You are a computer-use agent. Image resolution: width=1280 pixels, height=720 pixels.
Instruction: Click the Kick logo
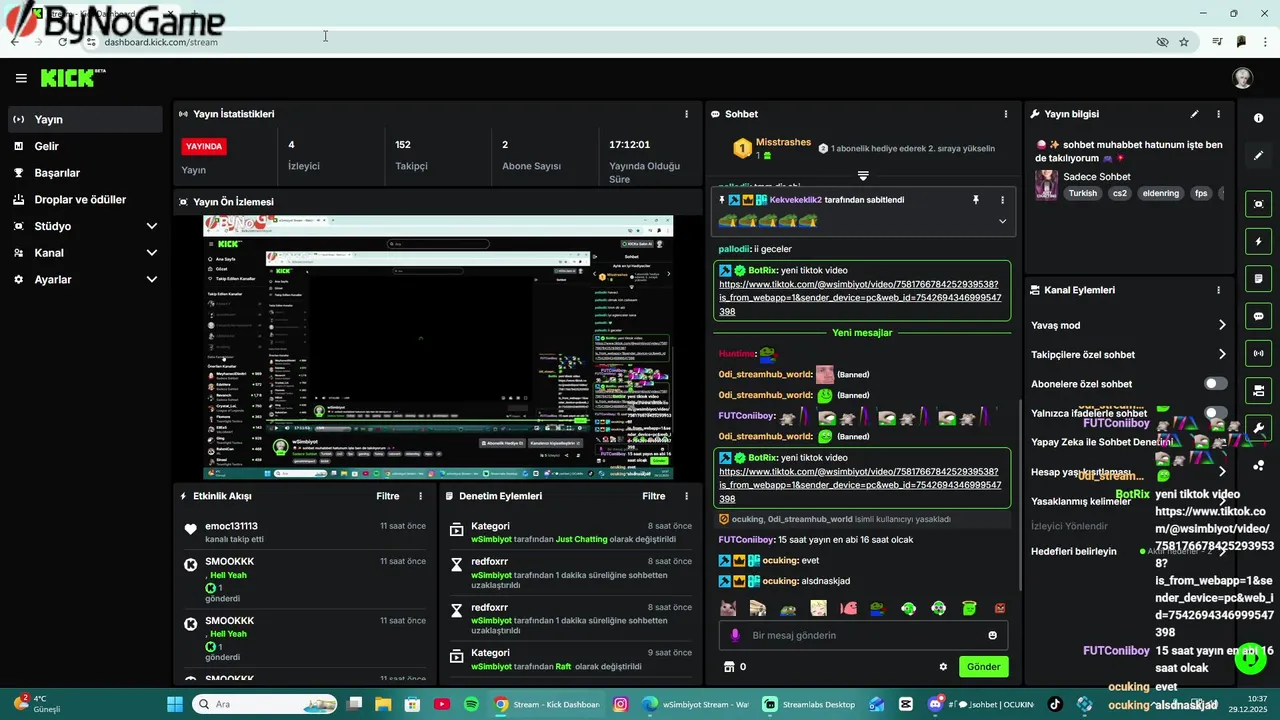click(72, 78)
